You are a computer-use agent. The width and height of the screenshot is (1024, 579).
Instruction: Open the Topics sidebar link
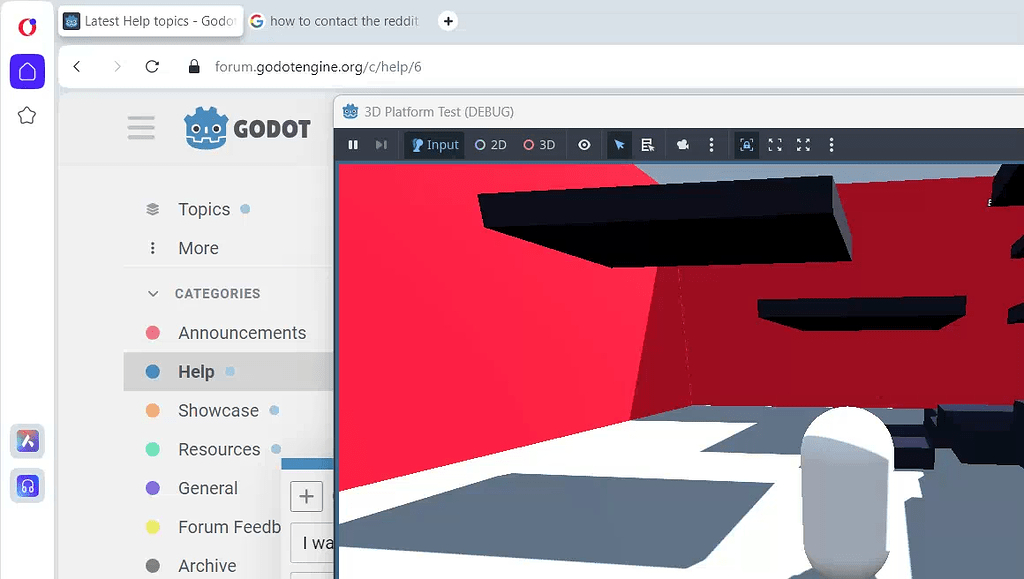click(204, 210)
